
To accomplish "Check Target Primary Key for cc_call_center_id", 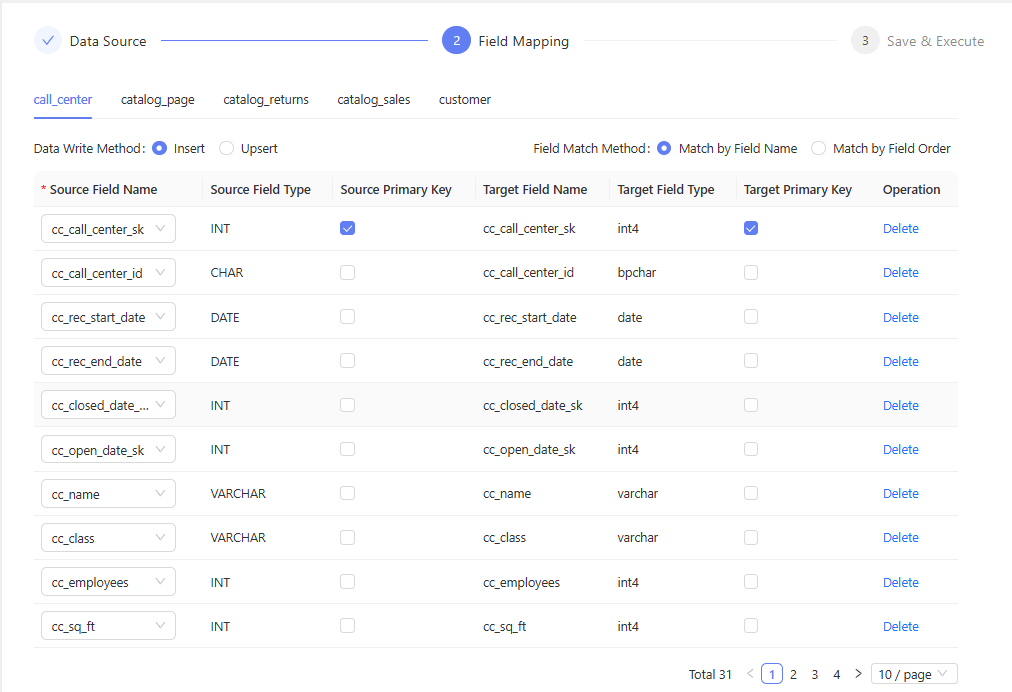I will pos(751,272).
